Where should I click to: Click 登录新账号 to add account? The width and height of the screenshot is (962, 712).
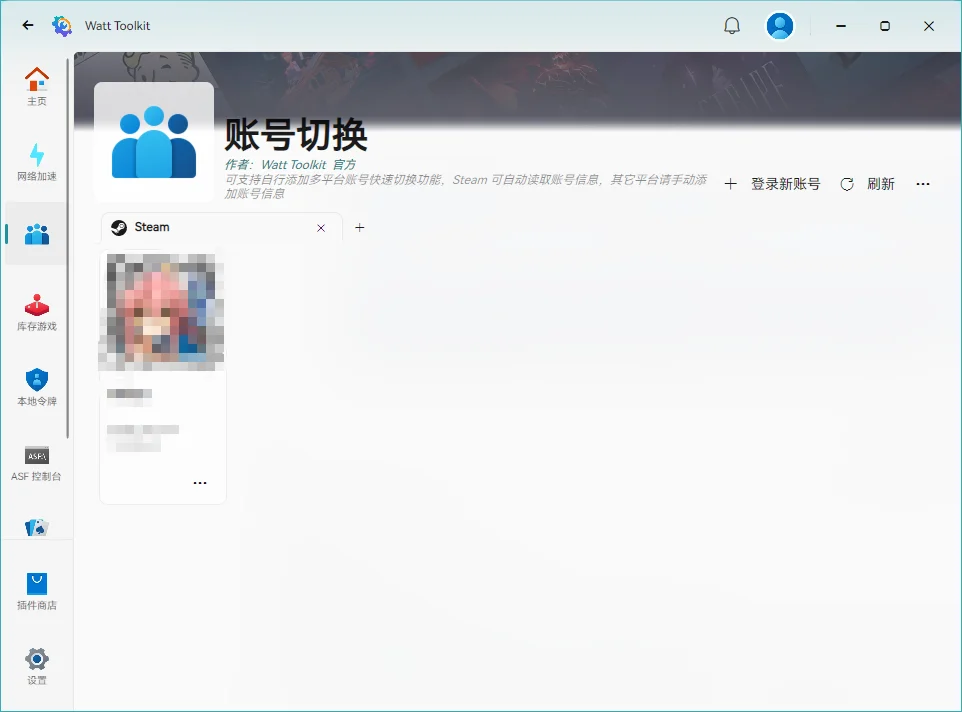(772, 184)
